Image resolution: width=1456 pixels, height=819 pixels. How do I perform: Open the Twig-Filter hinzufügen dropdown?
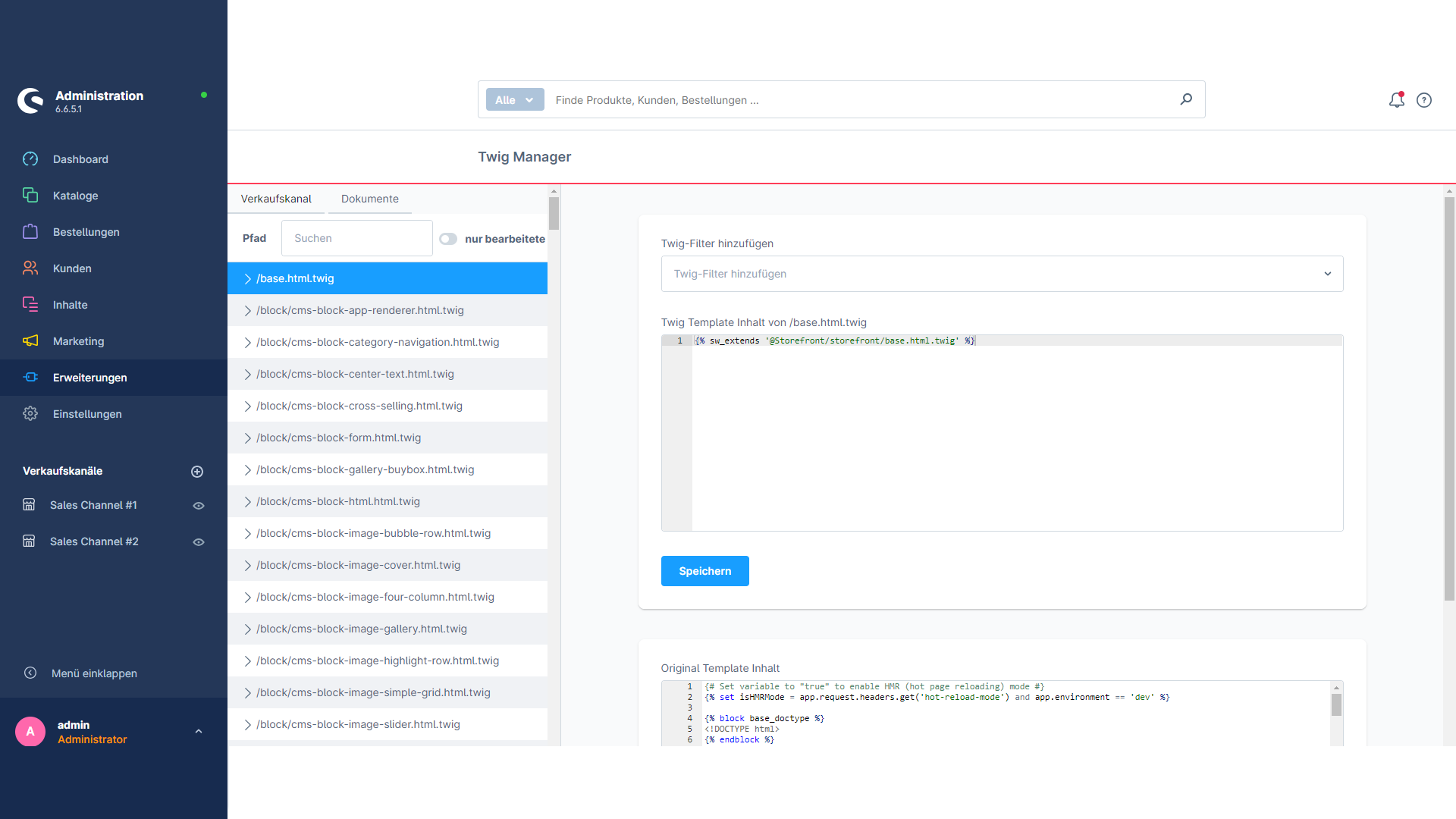click(x=1002, y=274)
